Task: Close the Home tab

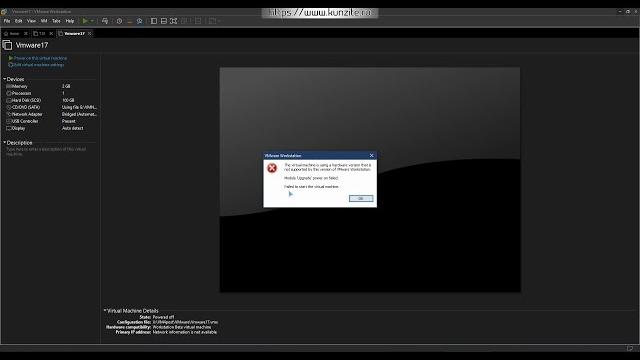Action: (x=26, y=33)
